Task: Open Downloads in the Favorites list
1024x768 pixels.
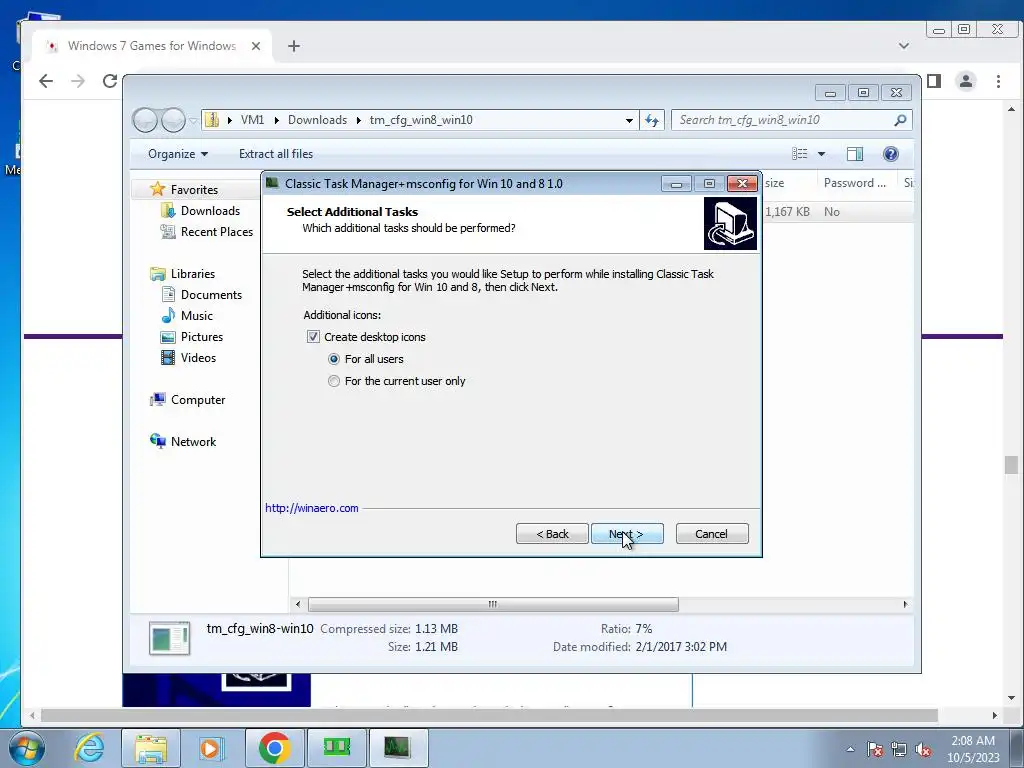Action: [210, 211]
